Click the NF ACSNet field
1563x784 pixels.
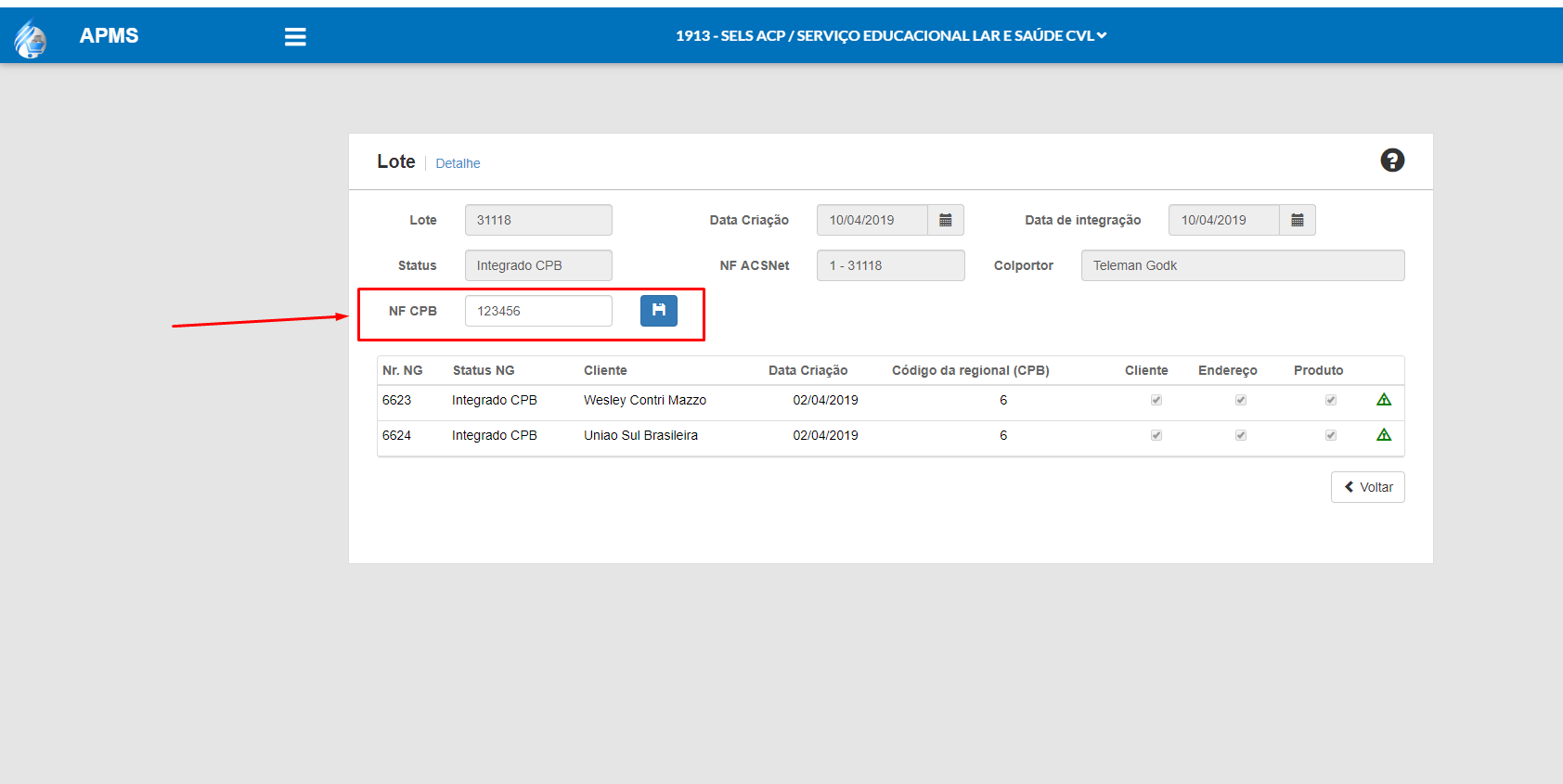891,265
